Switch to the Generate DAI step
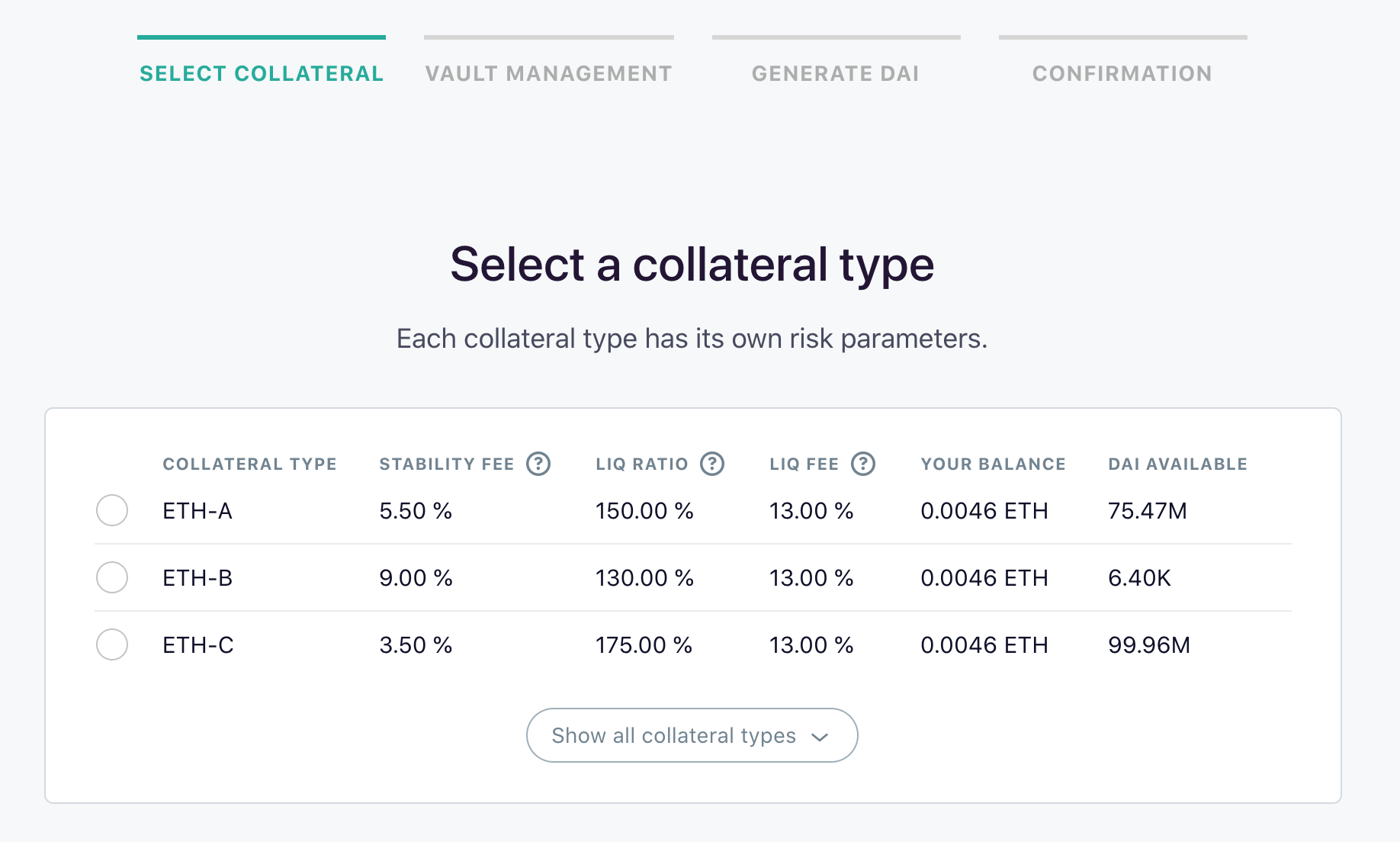This screenshot has width=1400, height=842. (836, 73)
